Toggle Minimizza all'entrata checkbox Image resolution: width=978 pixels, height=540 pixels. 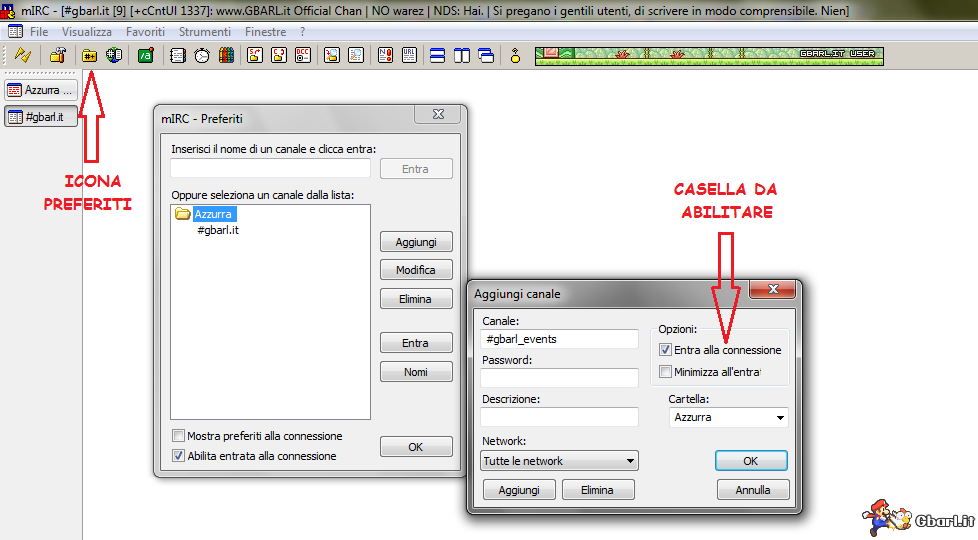[x=665, y=372]
